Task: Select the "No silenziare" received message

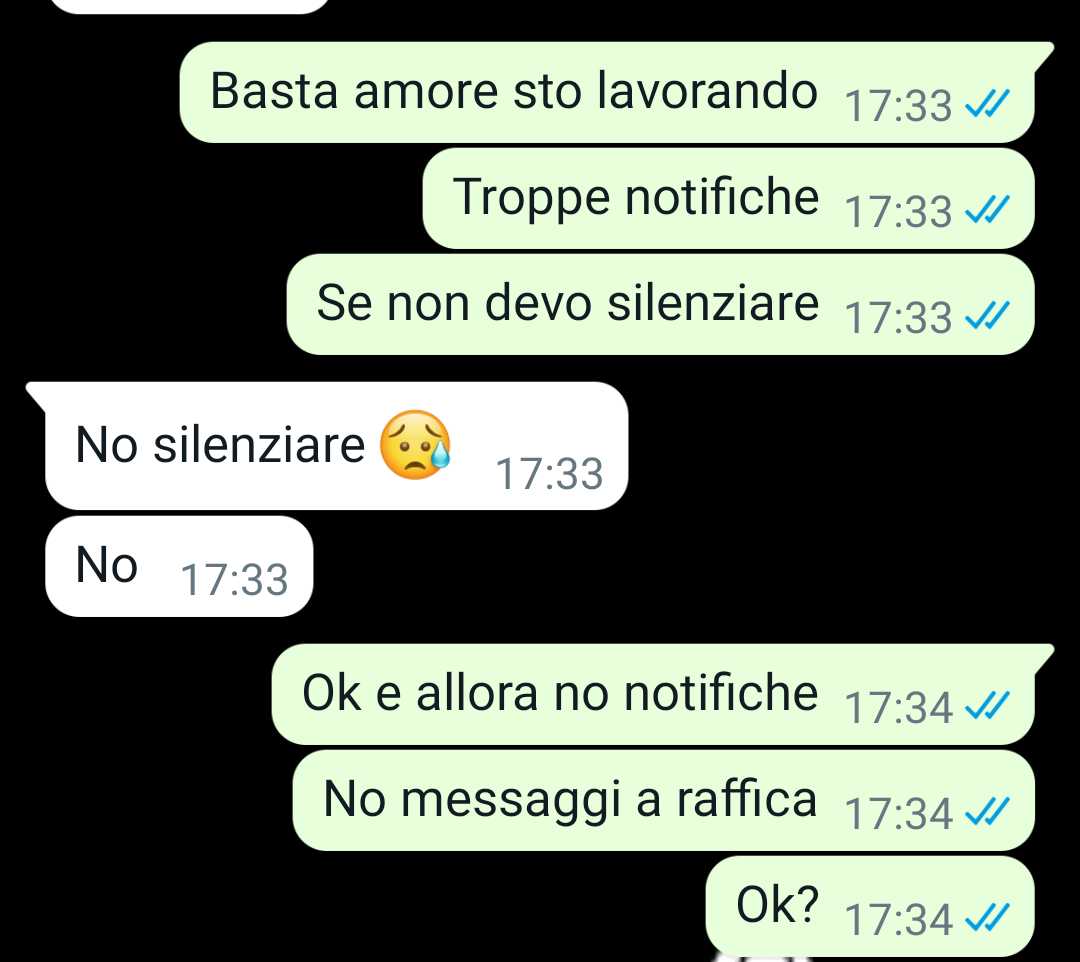Action: point(327,446)
